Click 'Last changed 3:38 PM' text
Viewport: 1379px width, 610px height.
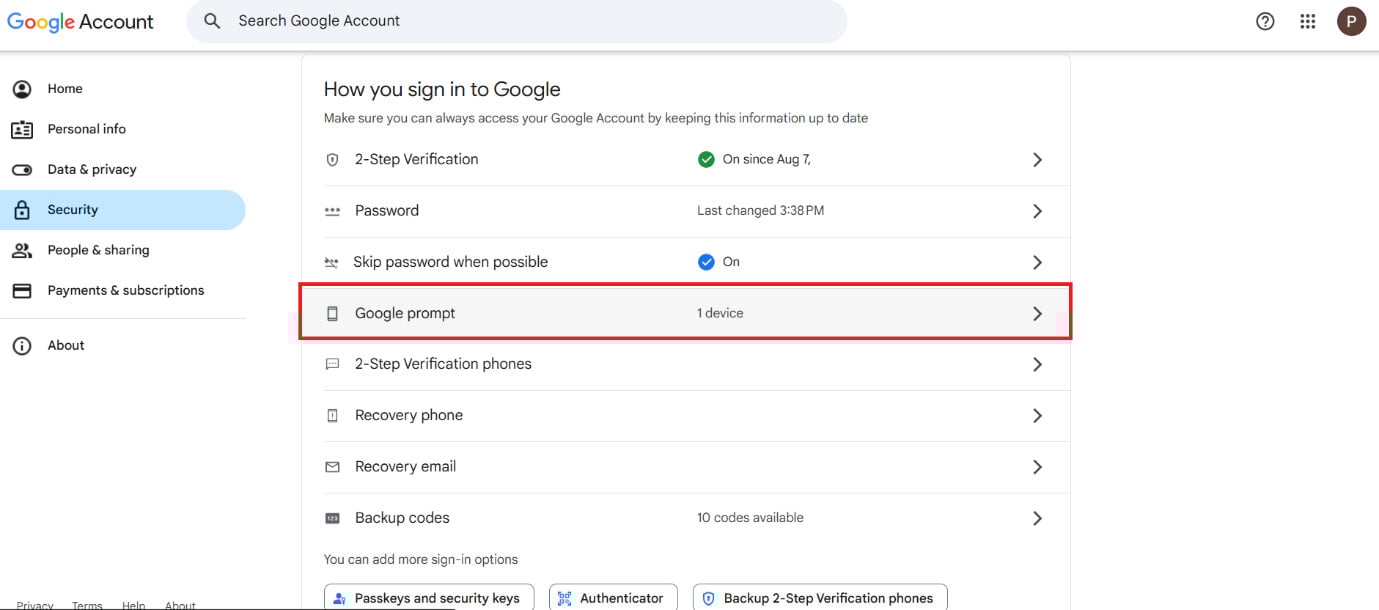[x=760, y=211]
